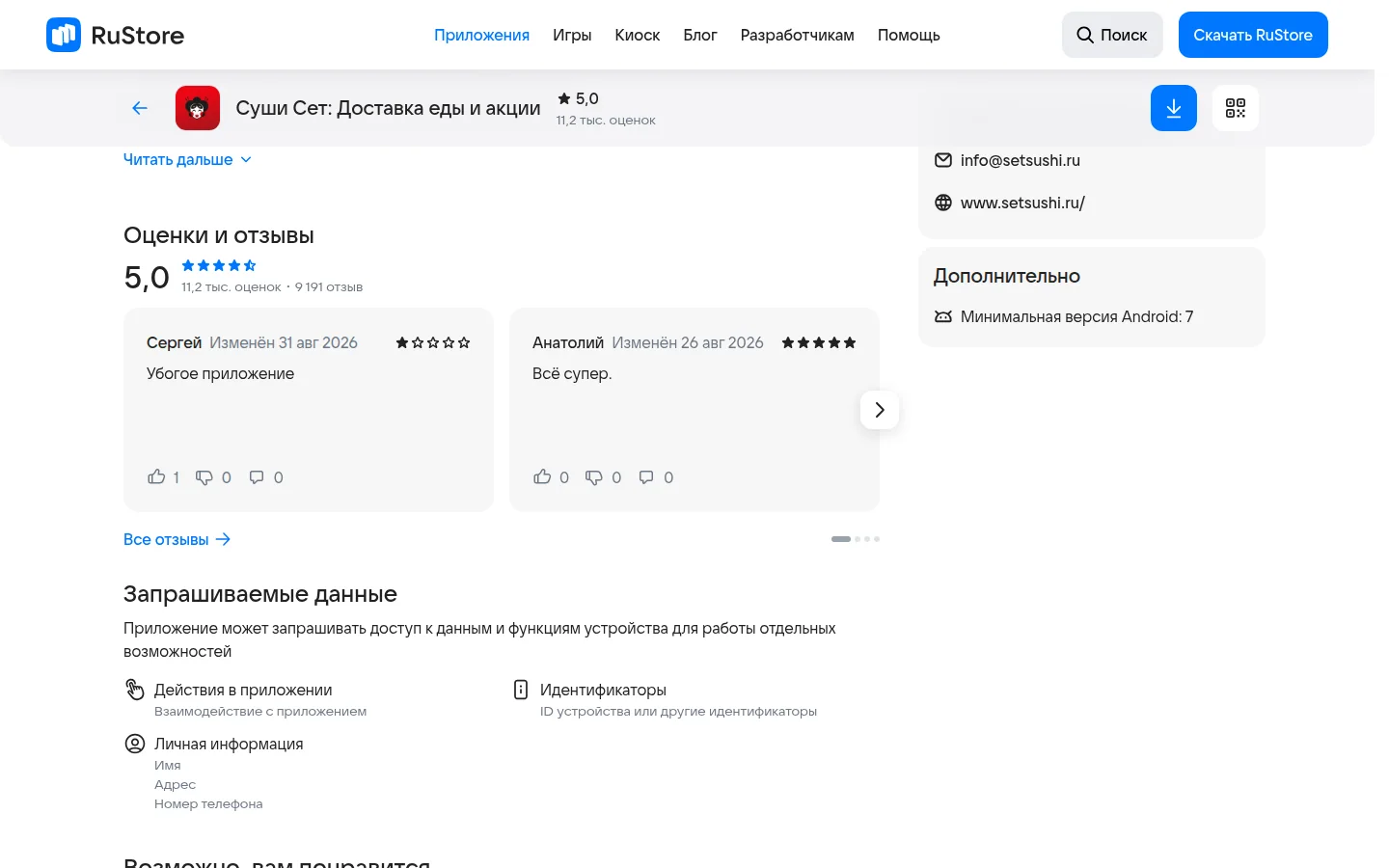Screen dimensions: 1389x868
Task: Dislike Анатолий's review with thumbs down
Action: (x=594, y=476)
